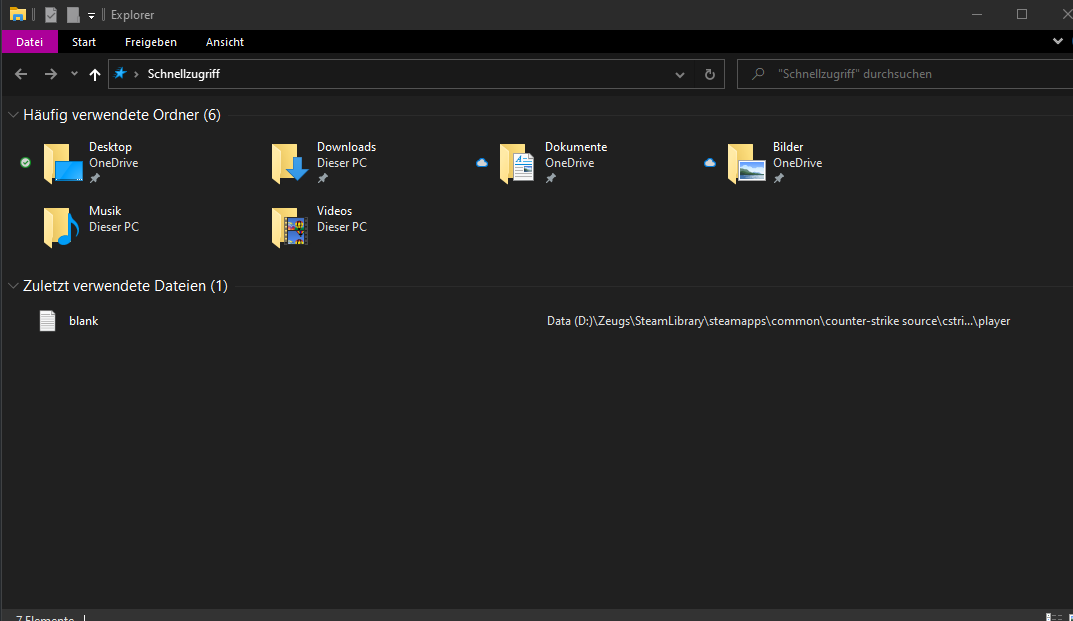Click the blue star Quick Access icon
Image resolution: width=1073 pixels, height=621 pixels.
click(120, 73)
